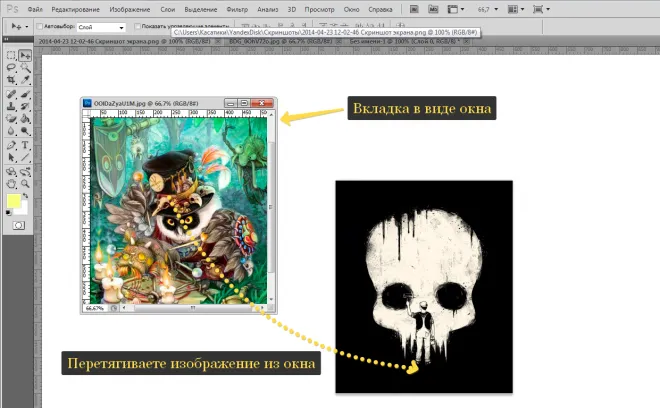The height and width of the screenshot is (408, 660).
Task: Select the History Brush tool
Action: coord(25,107)
